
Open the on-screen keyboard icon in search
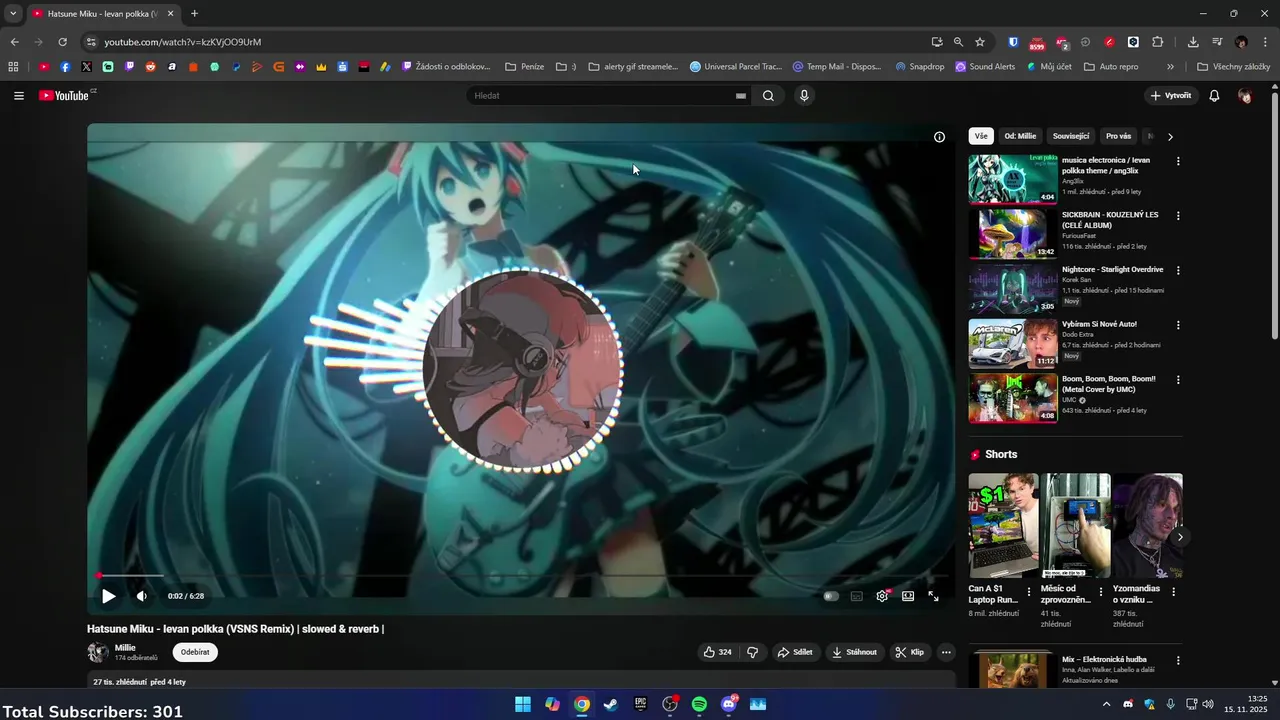(741, 96)
